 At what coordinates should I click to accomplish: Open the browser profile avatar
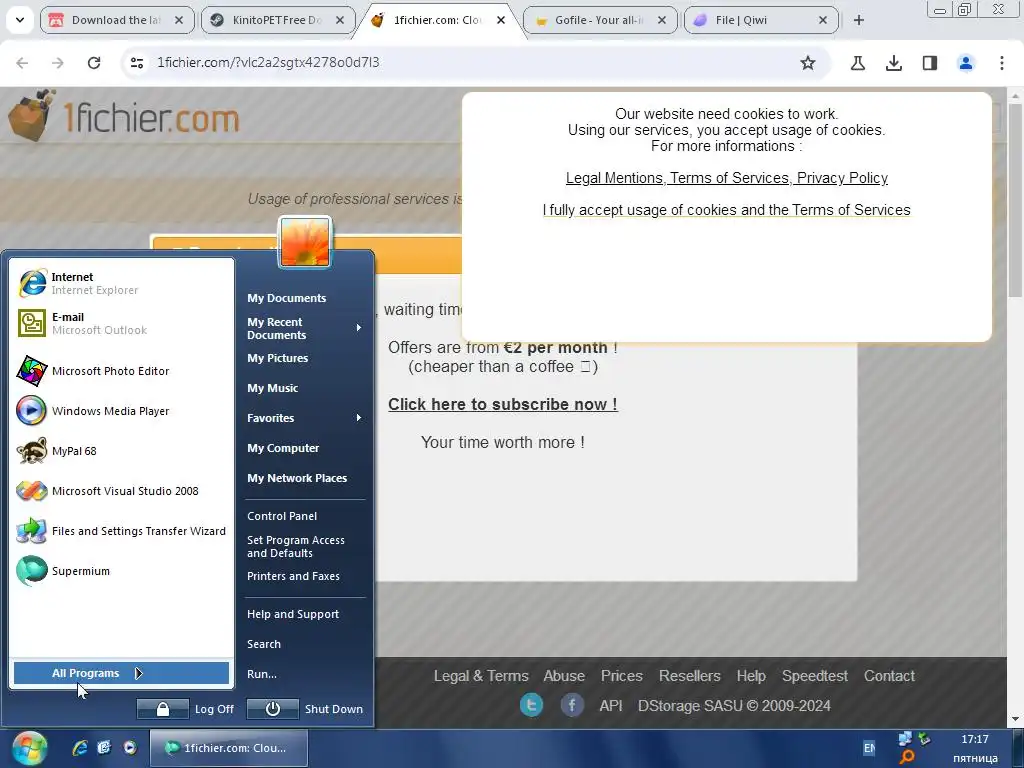coord(965,63)
